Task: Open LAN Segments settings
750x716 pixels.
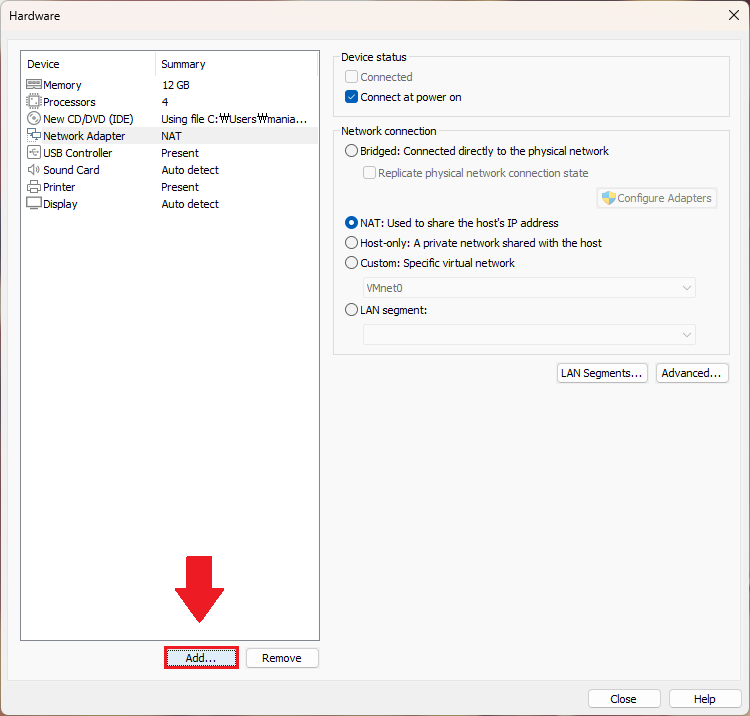Action: 602,373
